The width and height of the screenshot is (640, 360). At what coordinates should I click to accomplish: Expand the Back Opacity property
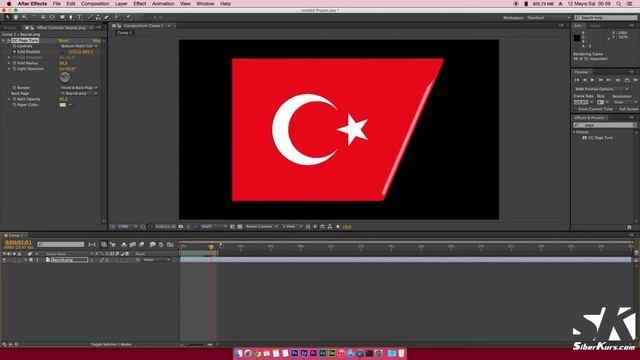(9, 99)
